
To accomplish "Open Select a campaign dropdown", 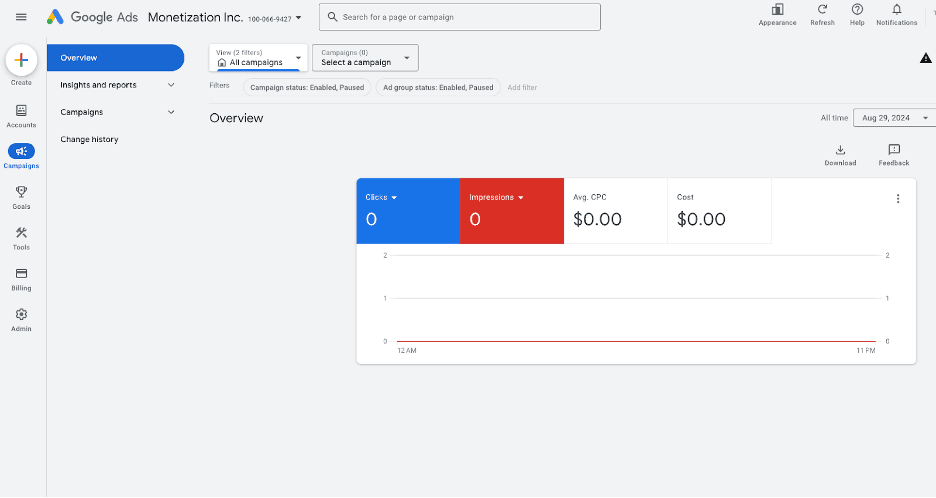I will pos(365,58).
